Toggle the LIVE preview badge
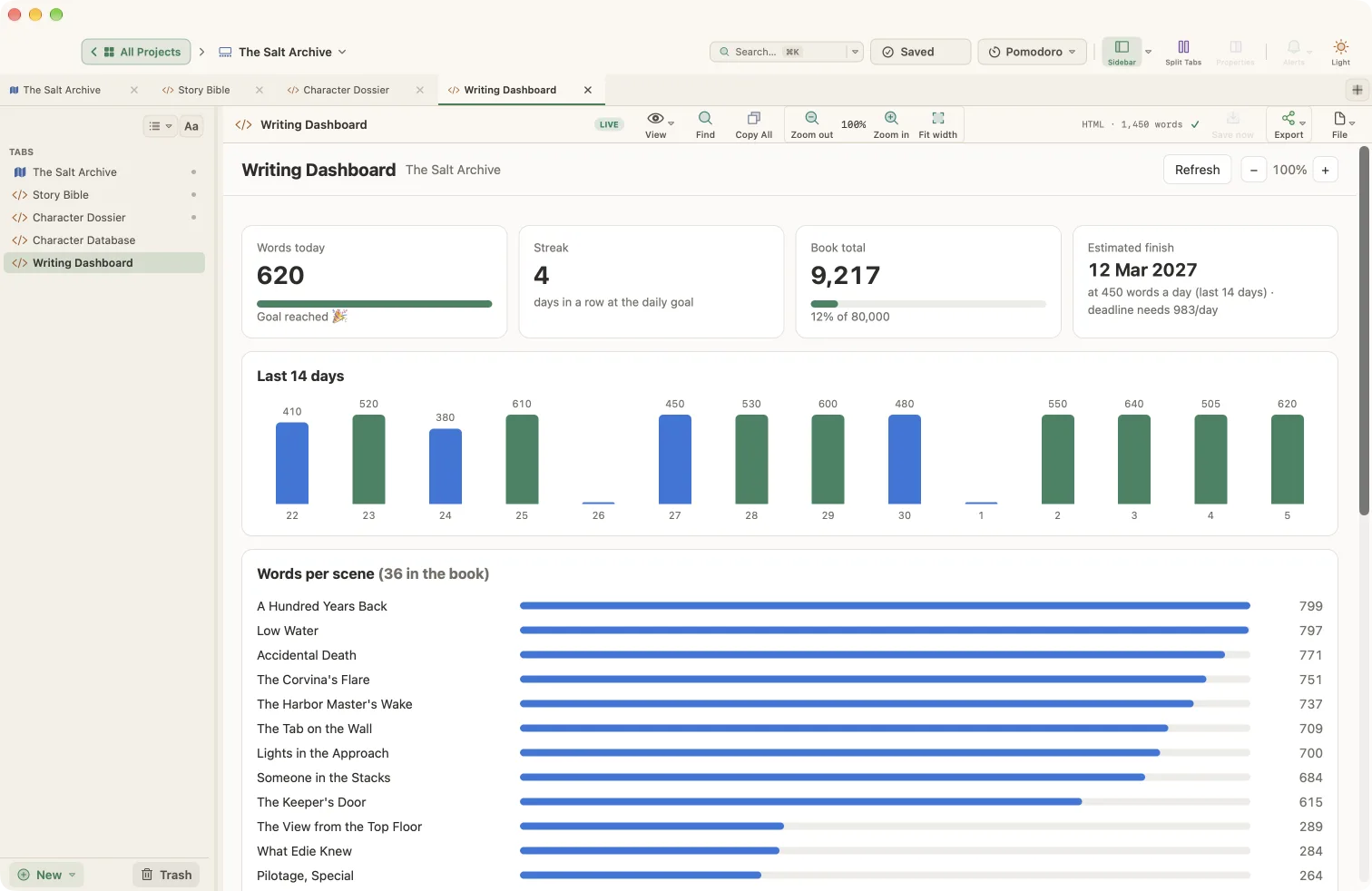This screenshot has width=1372, height=891. click(609, 125)
